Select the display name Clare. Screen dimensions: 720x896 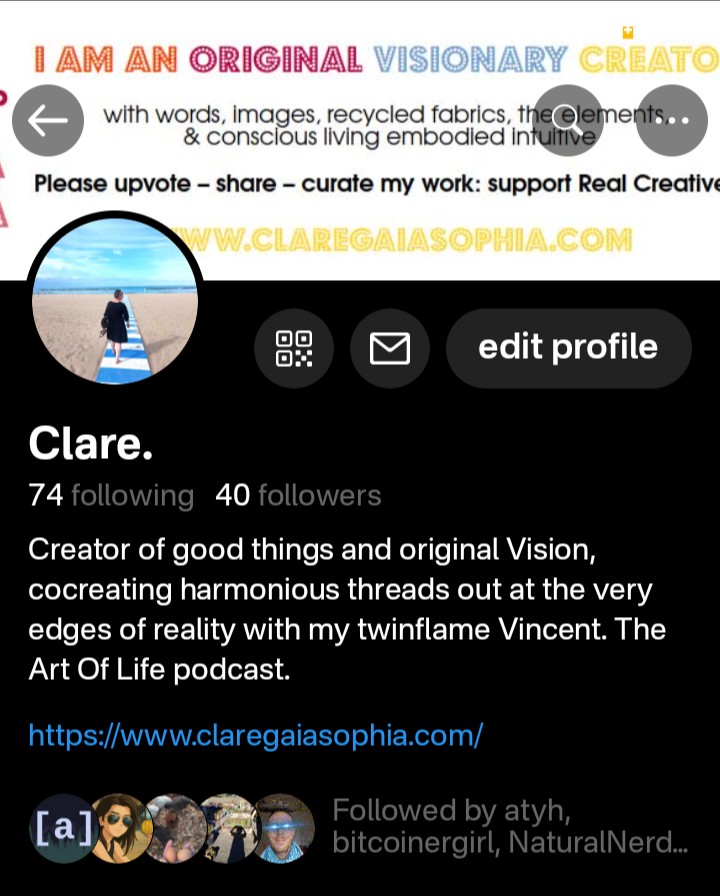pos(91,443)
